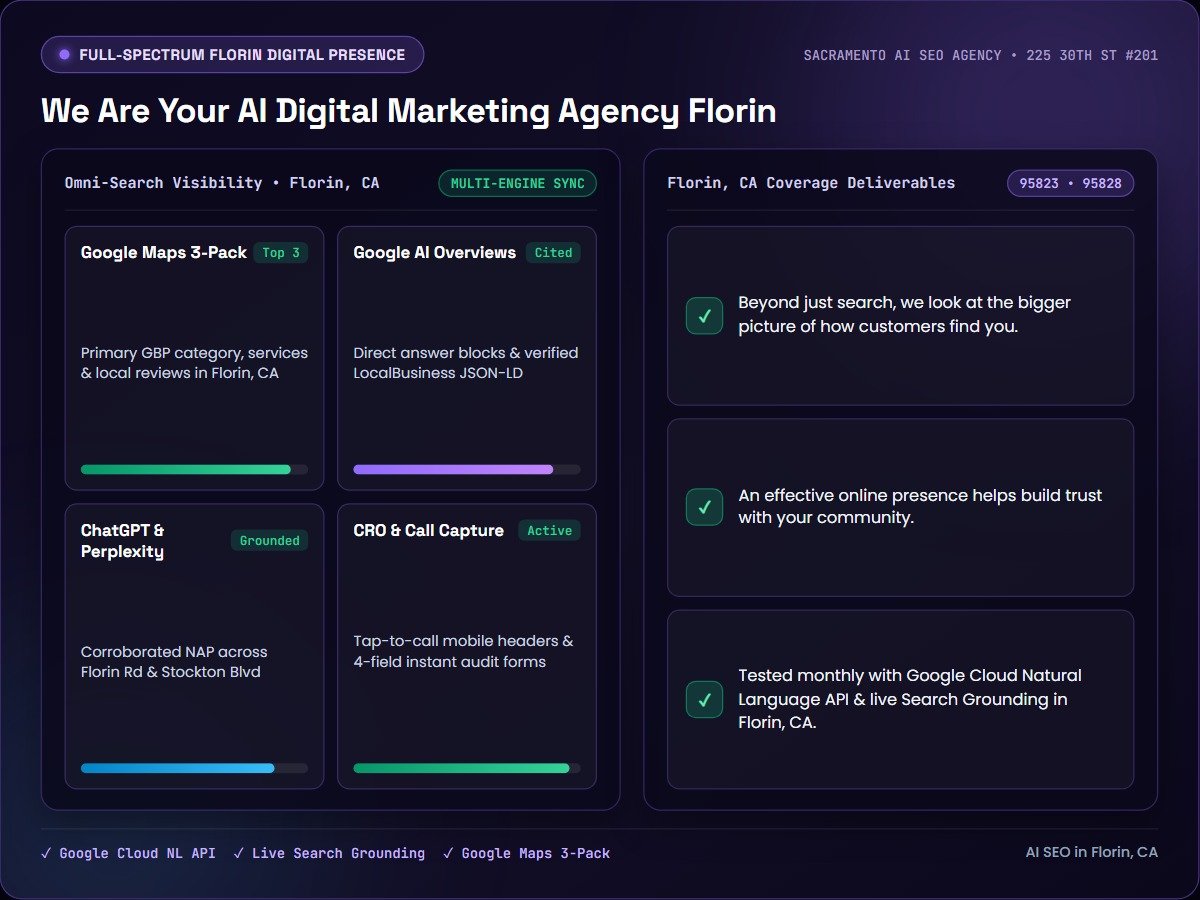Click the 'An effective online presence helps build trust' text

coord(920,506)
